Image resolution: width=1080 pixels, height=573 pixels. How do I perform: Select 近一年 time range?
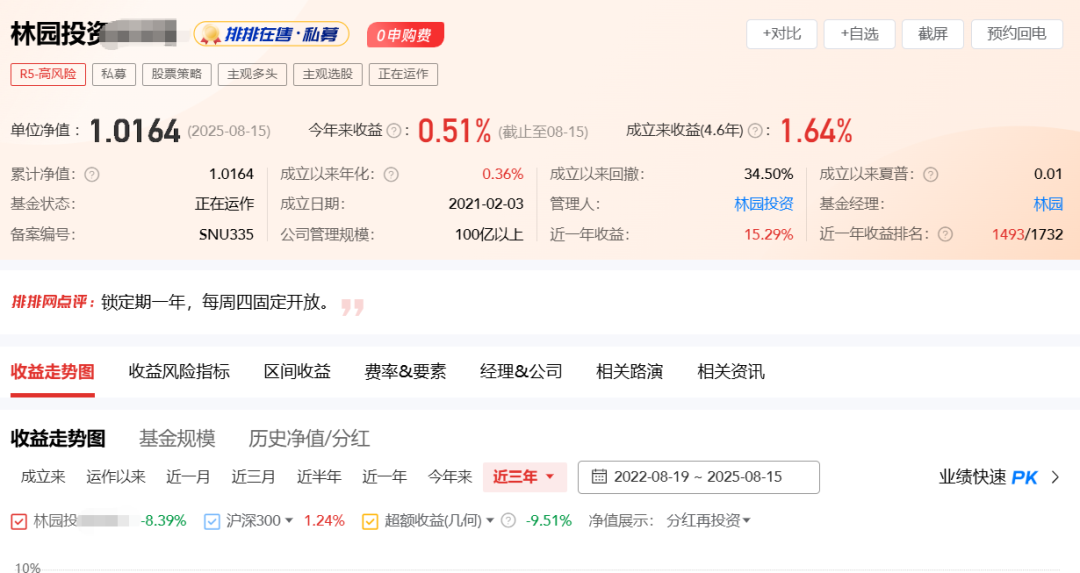(384, 477)
